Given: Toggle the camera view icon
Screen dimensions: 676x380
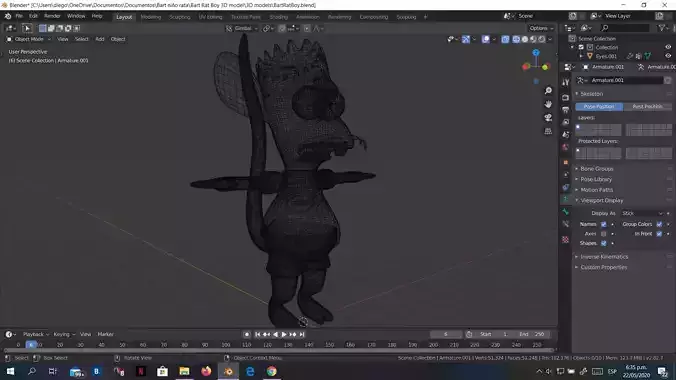Looking at the screenshot, I should pos(548,117).
